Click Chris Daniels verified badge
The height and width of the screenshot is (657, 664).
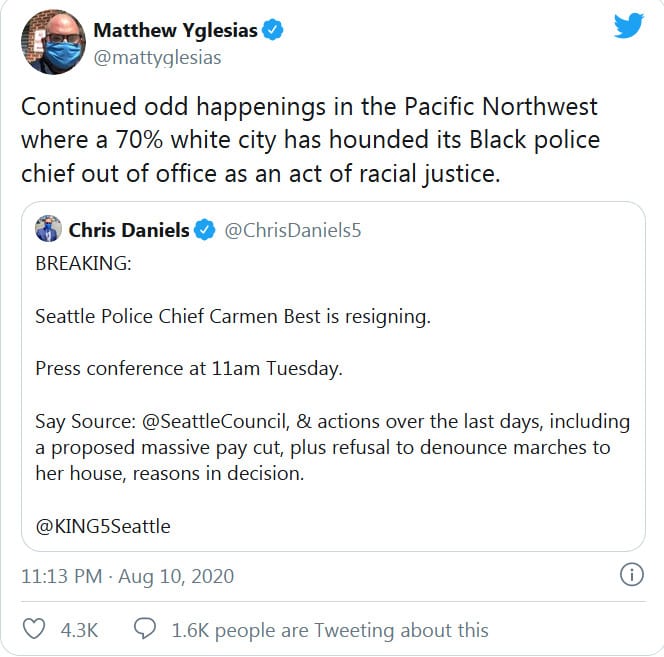(x=204, y=231)
